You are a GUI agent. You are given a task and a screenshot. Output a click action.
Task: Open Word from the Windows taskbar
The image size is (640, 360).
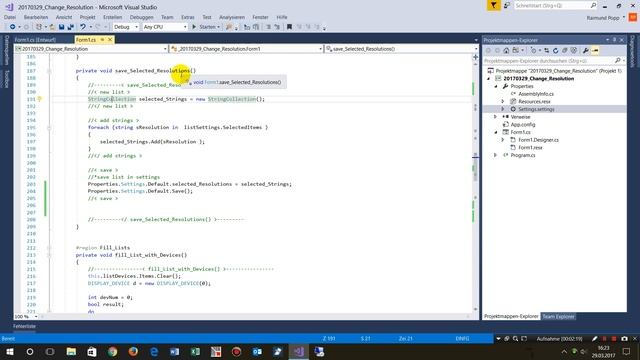click(174, 351)
